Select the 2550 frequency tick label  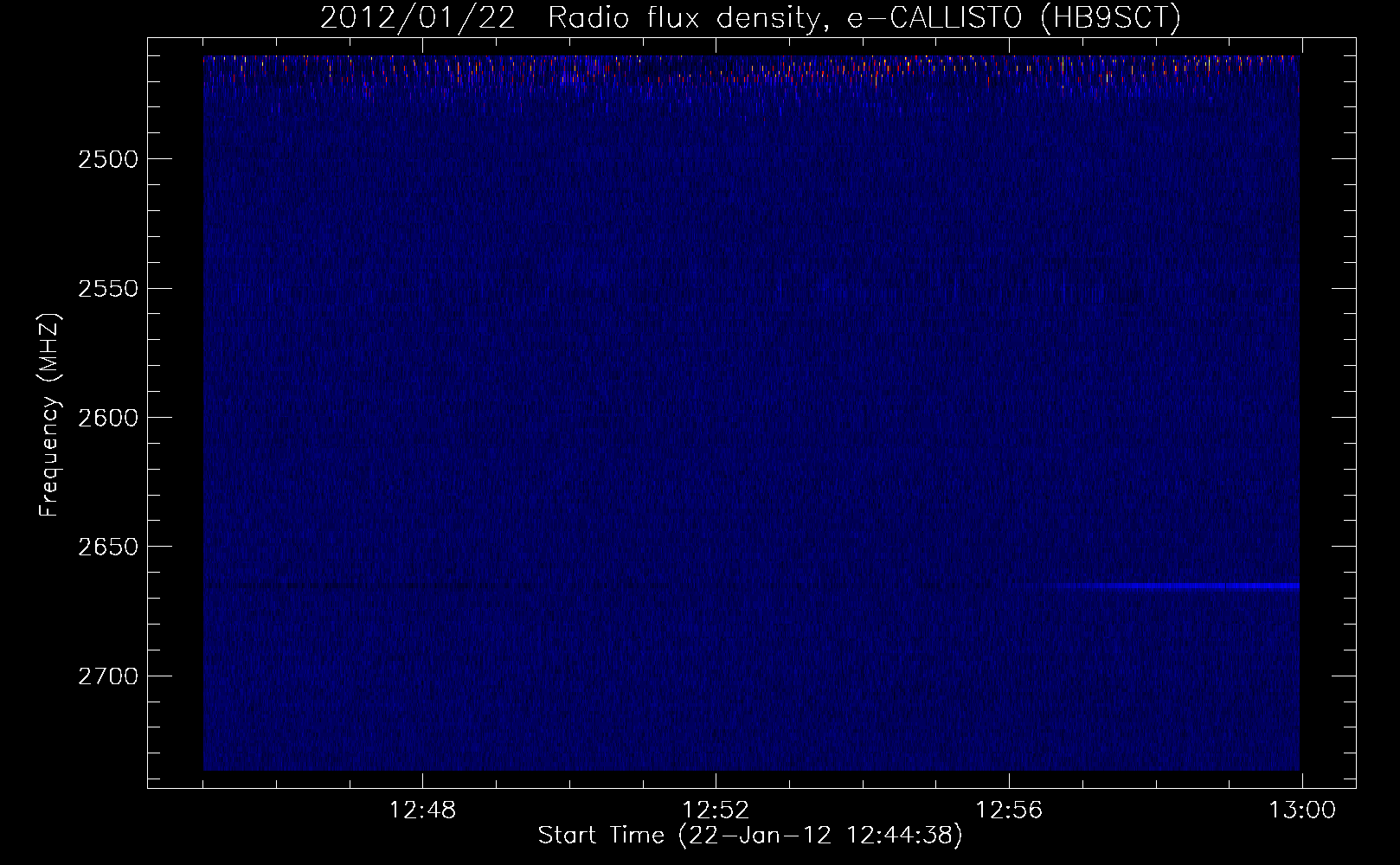pos(108,289)
